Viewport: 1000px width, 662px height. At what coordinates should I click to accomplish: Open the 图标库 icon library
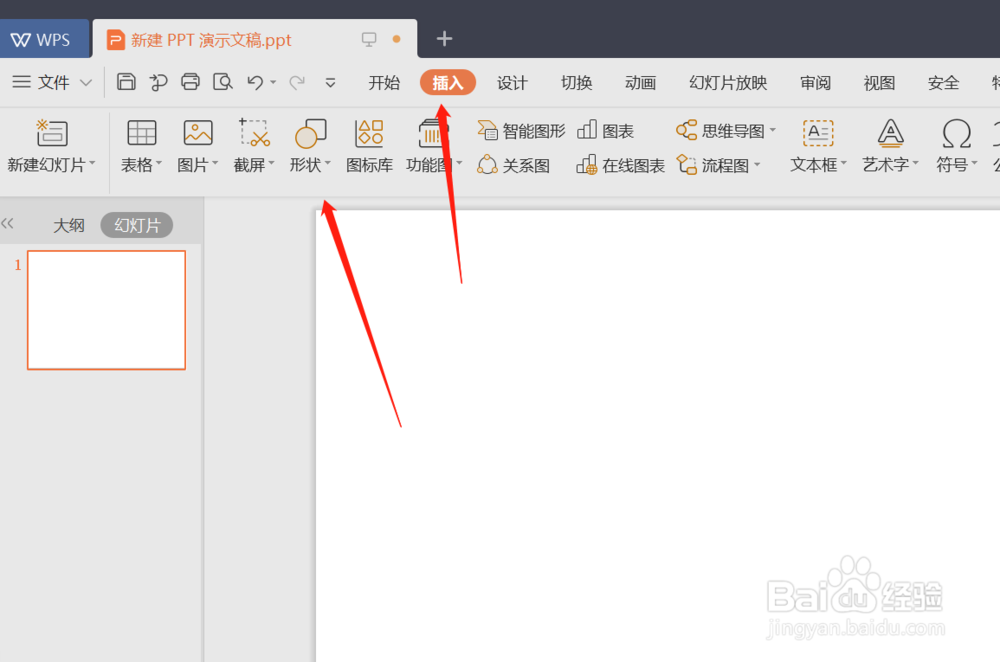click(x=369, y=148)
